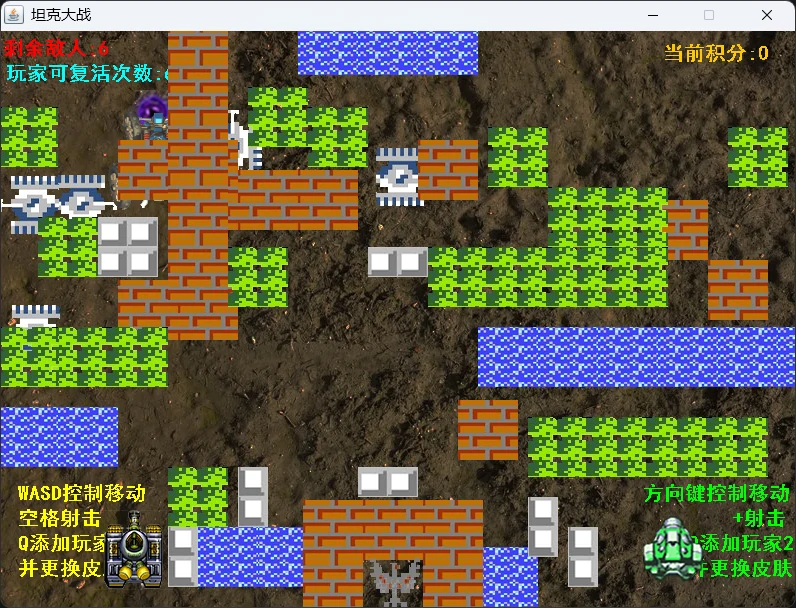Click the eagle base emblem

click(392, 582)
